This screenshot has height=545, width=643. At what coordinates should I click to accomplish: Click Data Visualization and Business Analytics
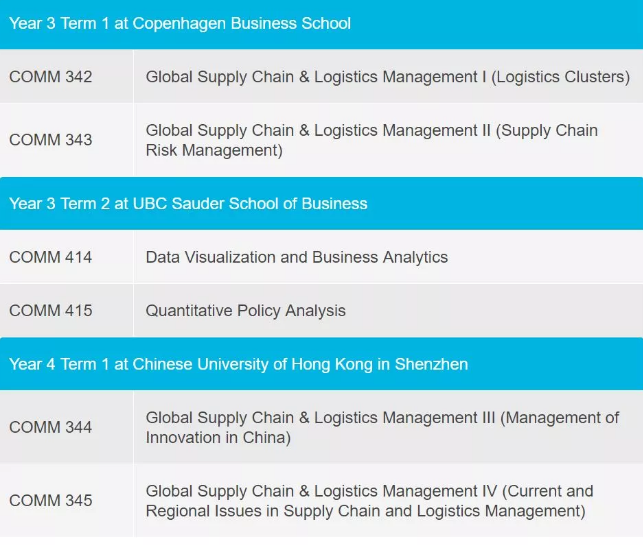click(297, 257)
